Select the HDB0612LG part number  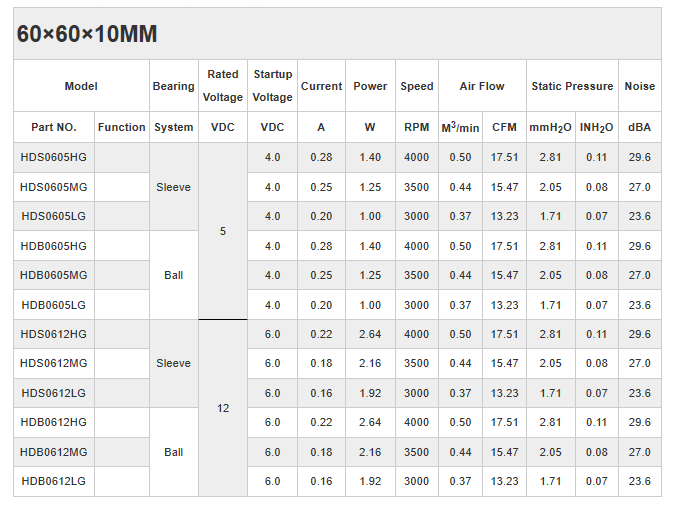(54, 481)
